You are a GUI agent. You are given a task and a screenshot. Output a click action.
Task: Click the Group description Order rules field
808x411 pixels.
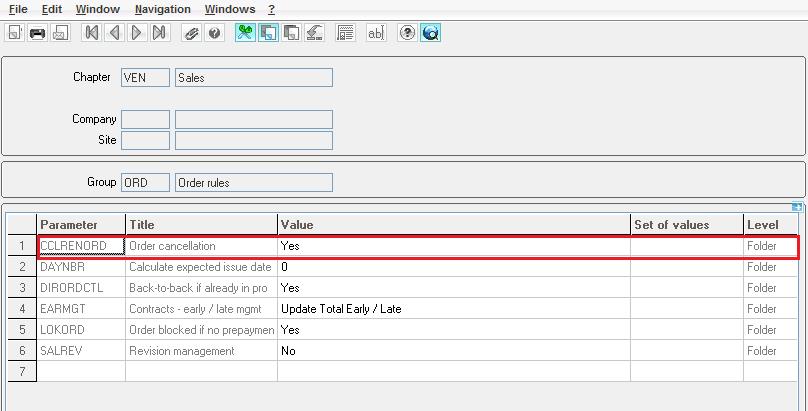point(254,182)
